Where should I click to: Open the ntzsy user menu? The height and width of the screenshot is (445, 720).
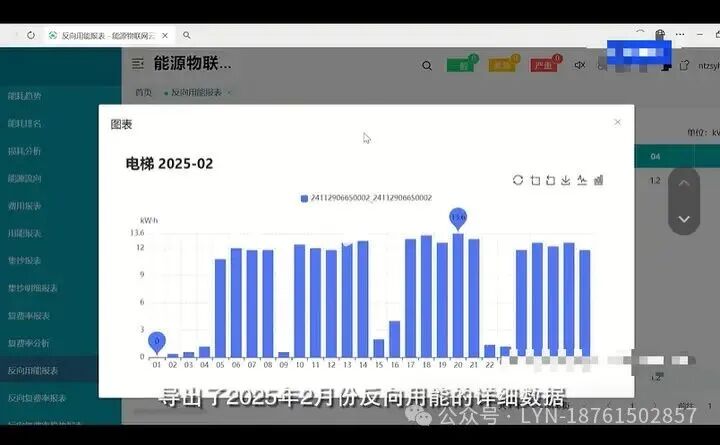pyautogui.click(x=709, y=66)
